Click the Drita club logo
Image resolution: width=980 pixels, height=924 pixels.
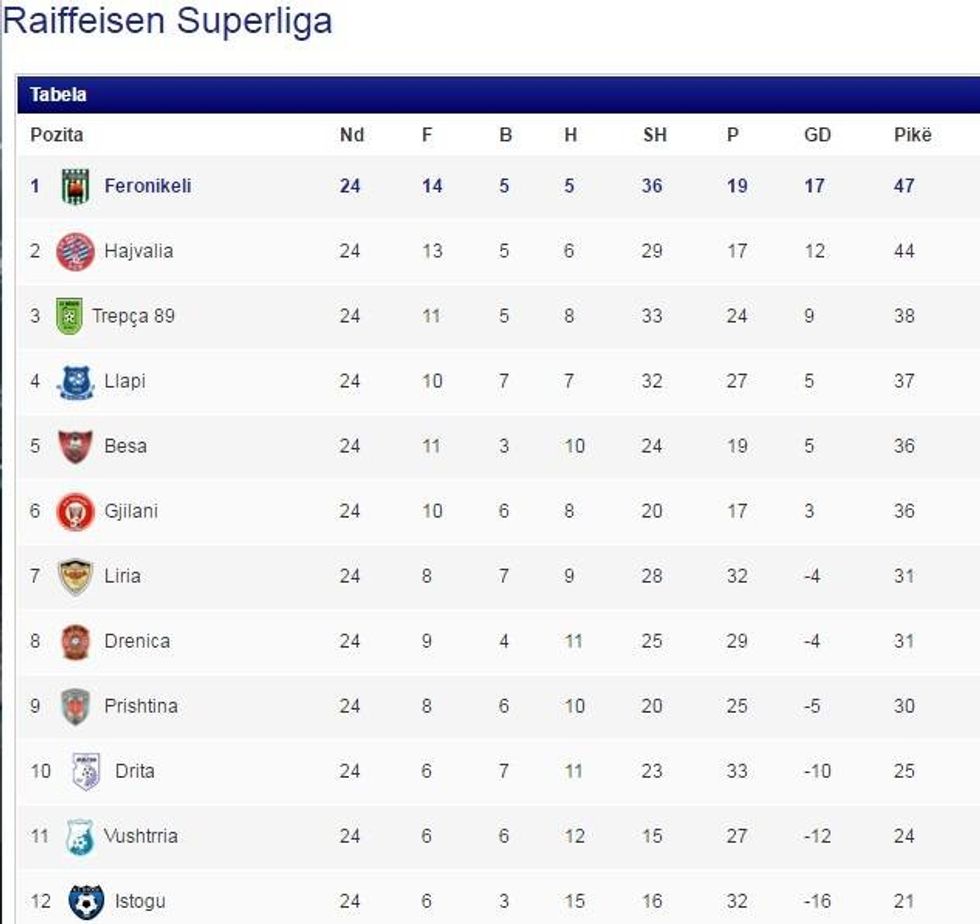click(86, 771)
